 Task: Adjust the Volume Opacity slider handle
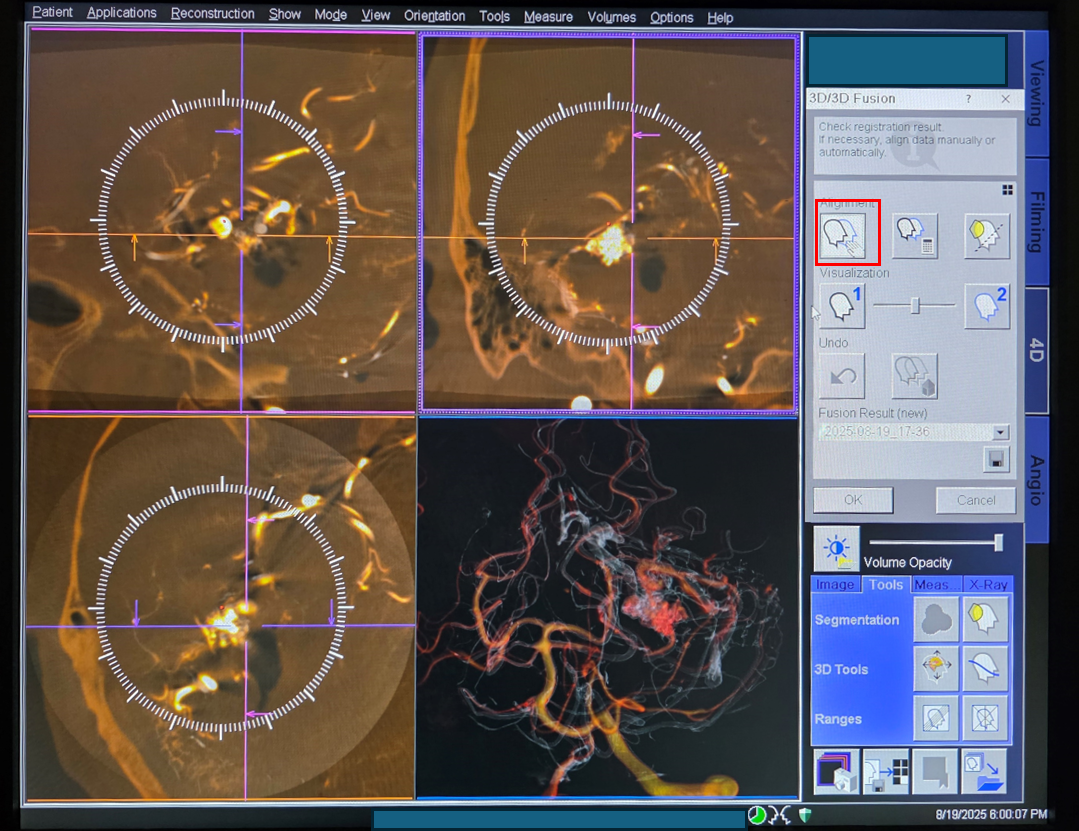click(997, 542)
